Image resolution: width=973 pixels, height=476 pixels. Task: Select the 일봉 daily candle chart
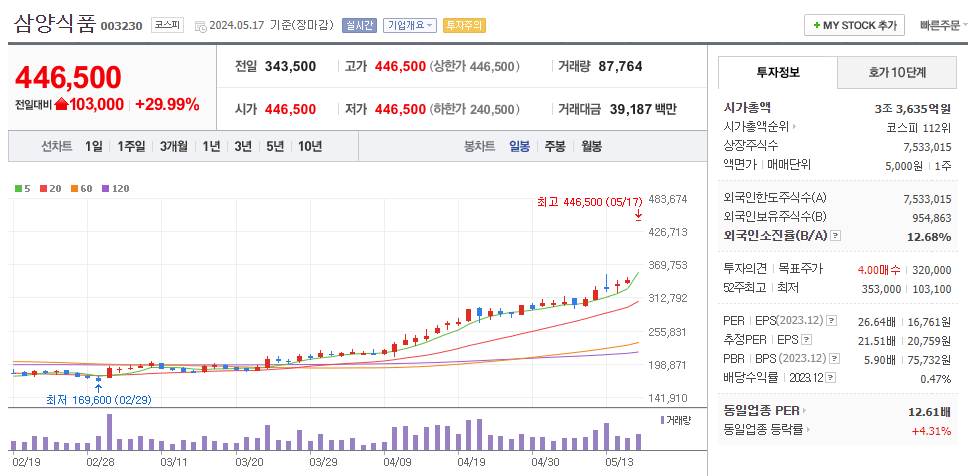pos(519,147)
